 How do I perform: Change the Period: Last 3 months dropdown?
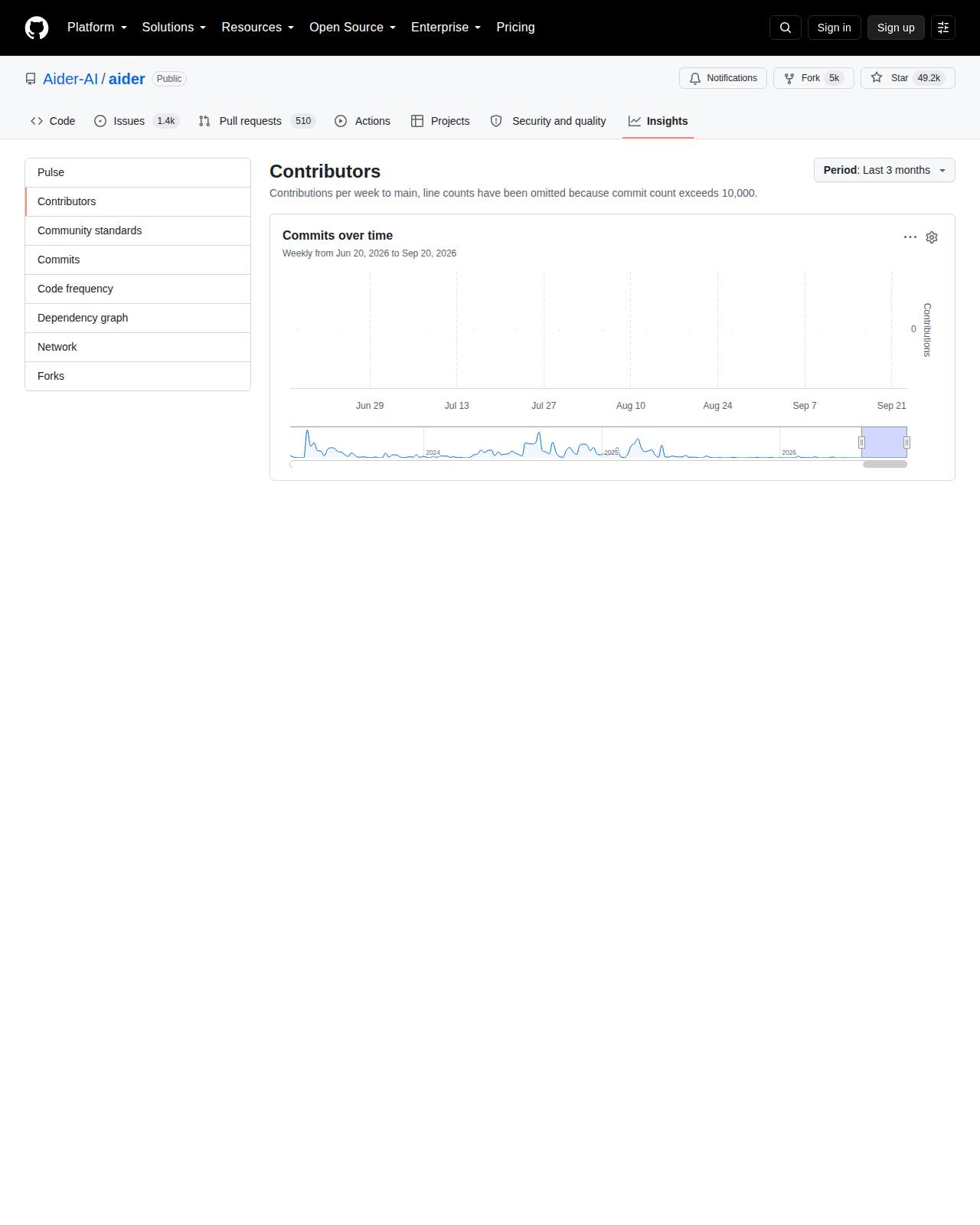click(884, 170)
